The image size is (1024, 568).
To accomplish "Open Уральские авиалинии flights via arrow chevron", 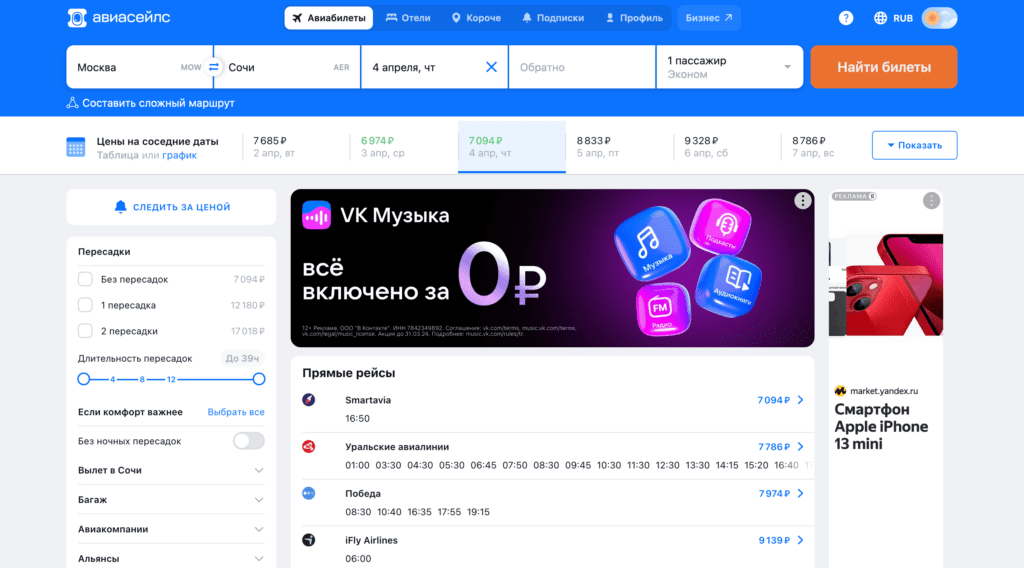I will tap(801, 447).
